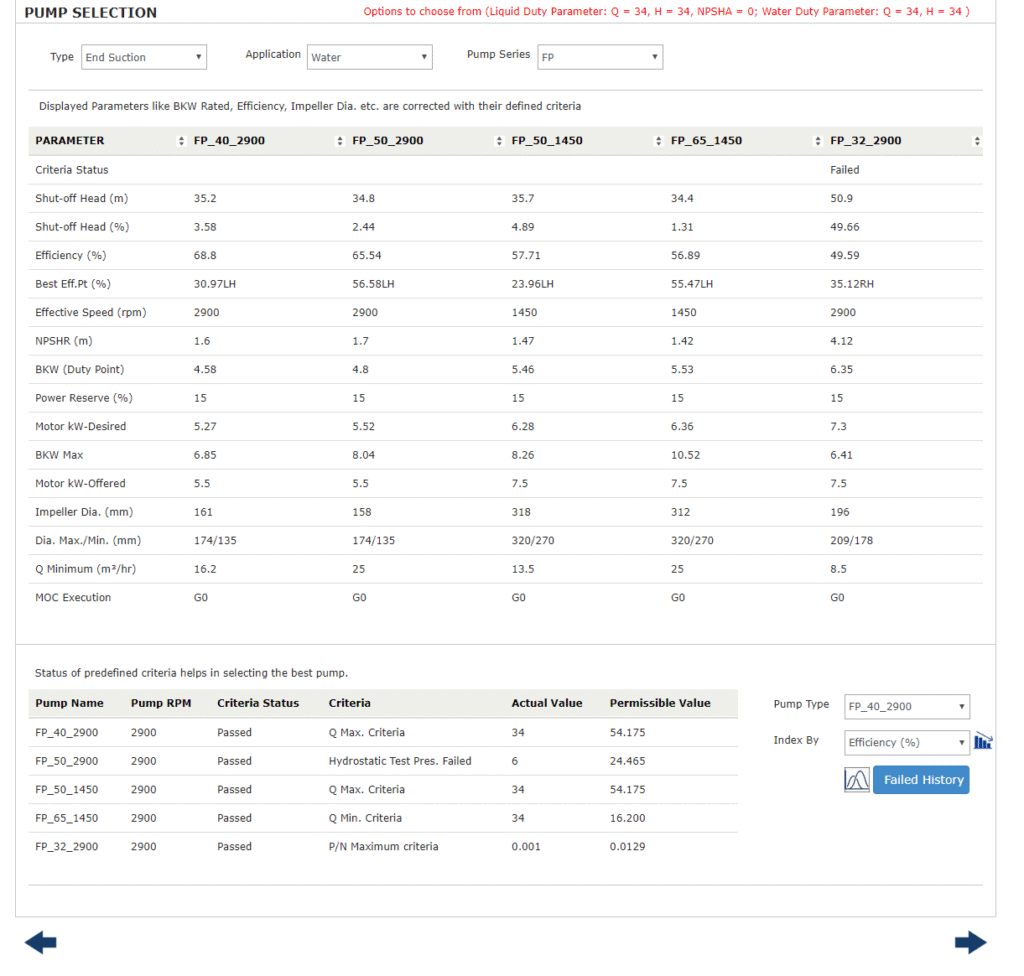The image size is (1024, 976).
Task: Select the FP_65_1450 column header
Action: (x=707, y=140)
